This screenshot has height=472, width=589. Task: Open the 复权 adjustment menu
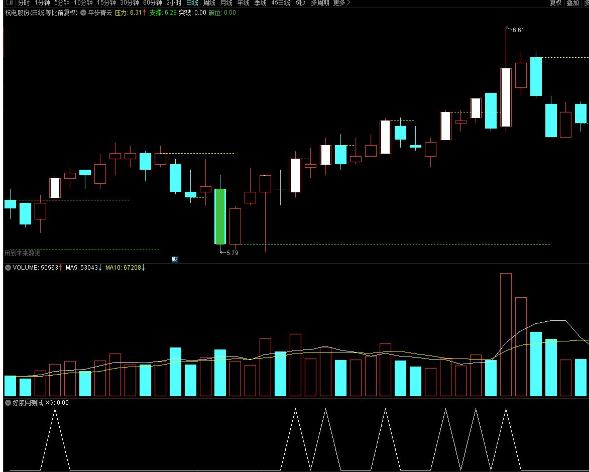(x=556, y=3)
